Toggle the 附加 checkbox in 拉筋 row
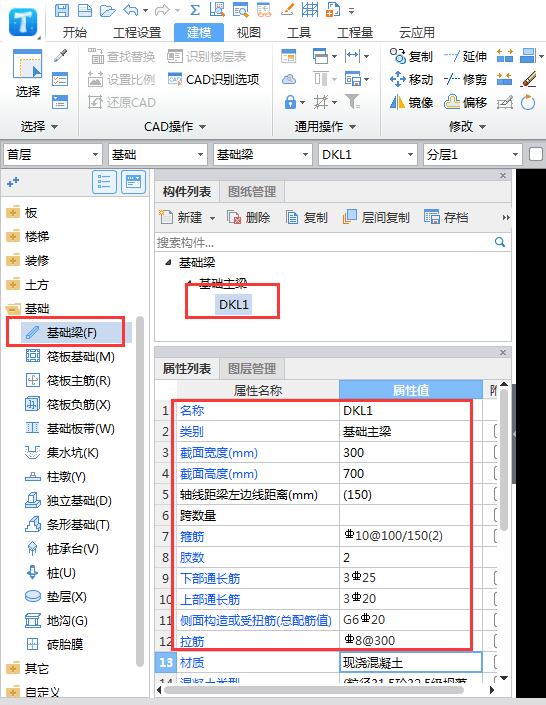The height and width of the screenshot is (705, 546). [495, 641]
